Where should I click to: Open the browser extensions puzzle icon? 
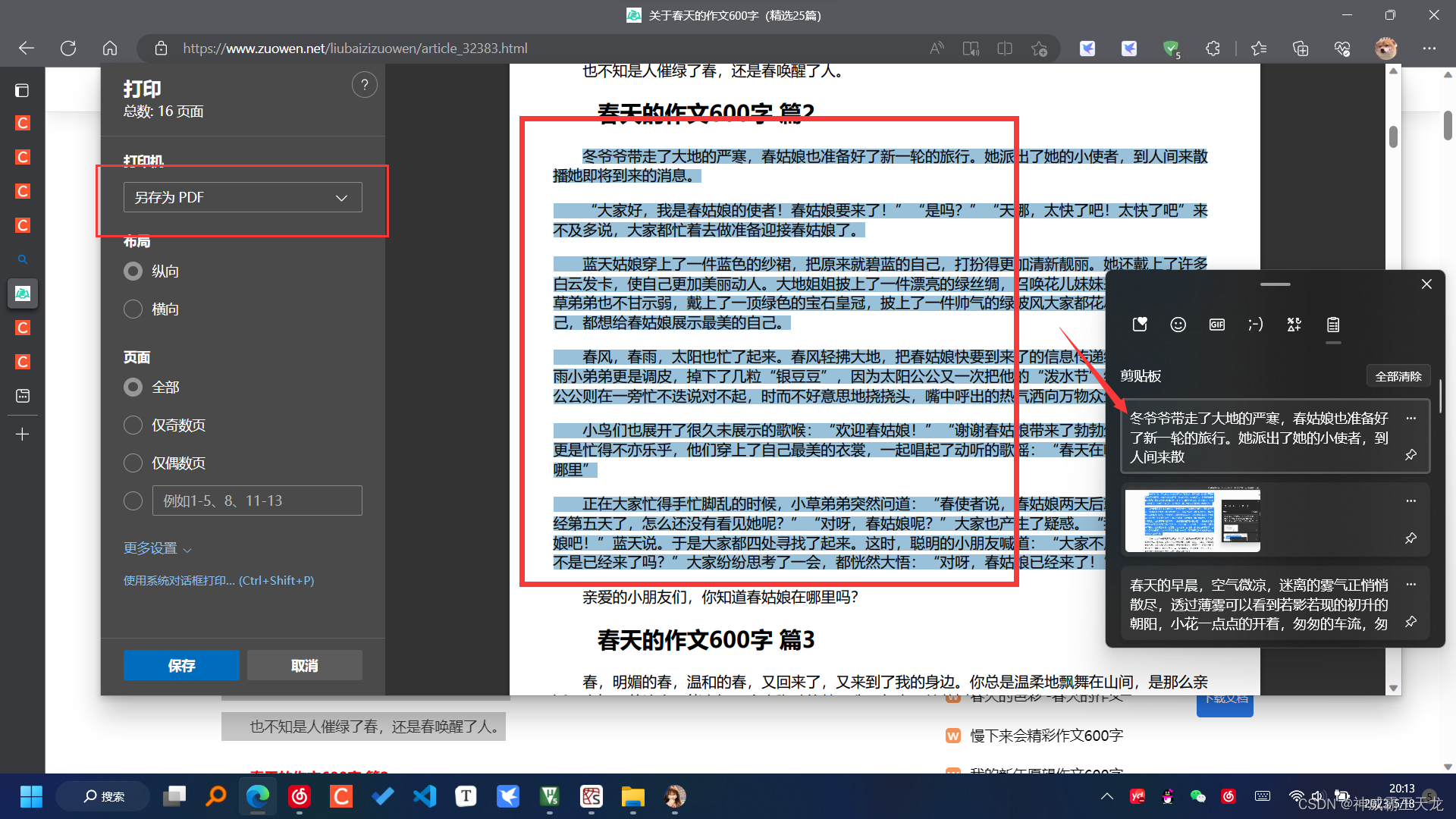[x=1213, y=49]
